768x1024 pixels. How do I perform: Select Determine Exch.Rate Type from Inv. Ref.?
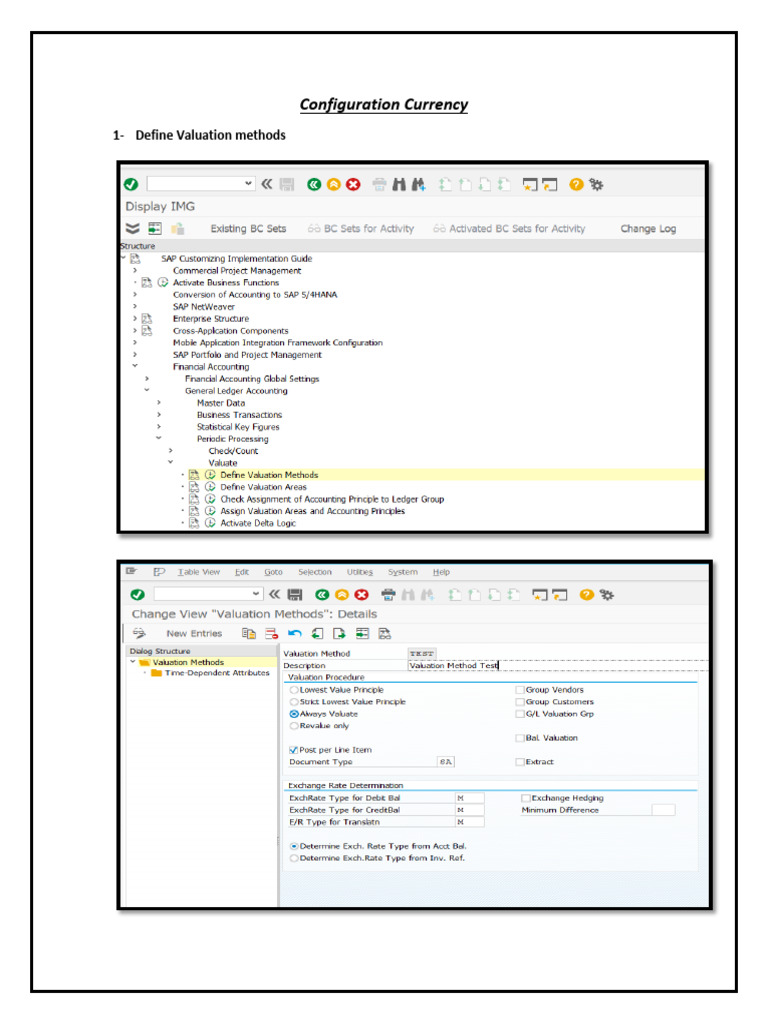294,858
